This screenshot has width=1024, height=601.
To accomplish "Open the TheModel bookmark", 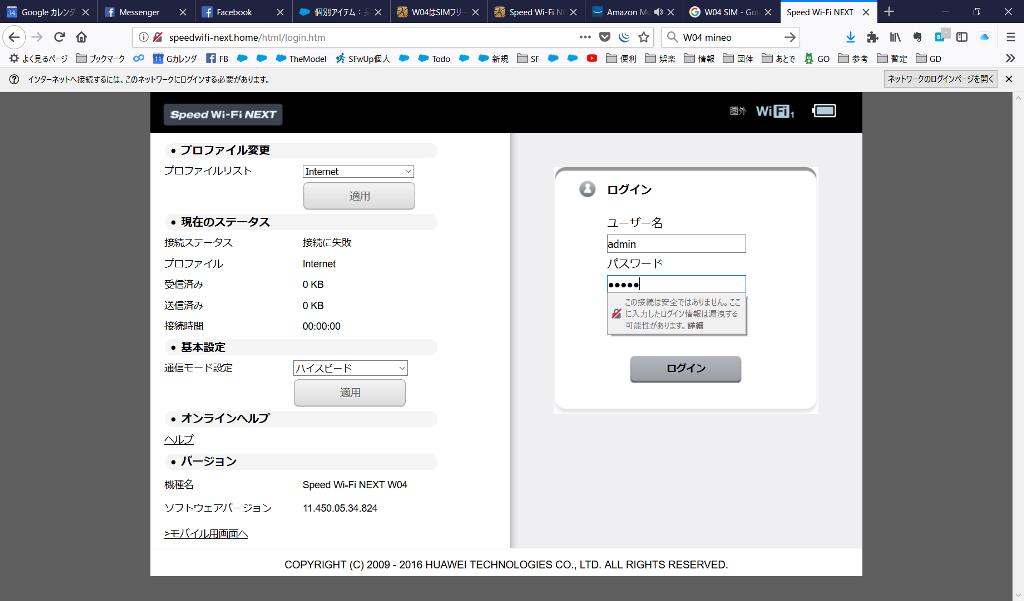I will pyautogui.click(x=301, y=58).
